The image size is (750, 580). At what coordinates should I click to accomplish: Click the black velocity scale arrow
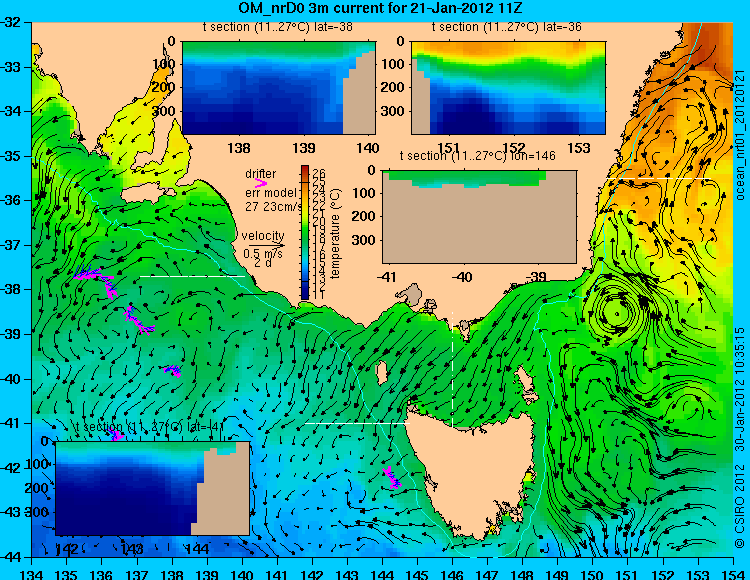pyautogui.click(x=266, y=245)
